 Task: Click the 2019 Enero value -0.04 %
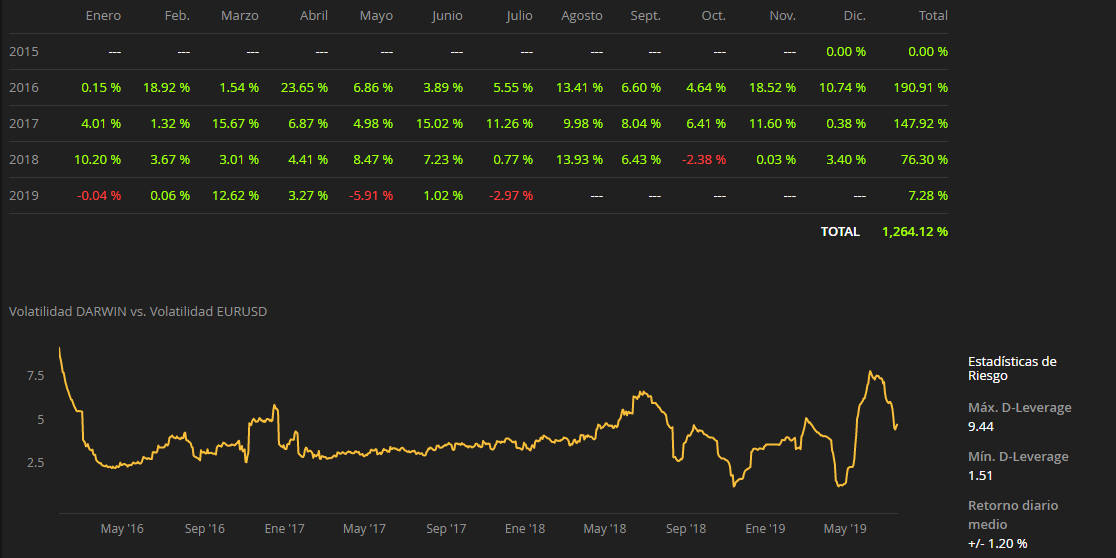point(101,196)
